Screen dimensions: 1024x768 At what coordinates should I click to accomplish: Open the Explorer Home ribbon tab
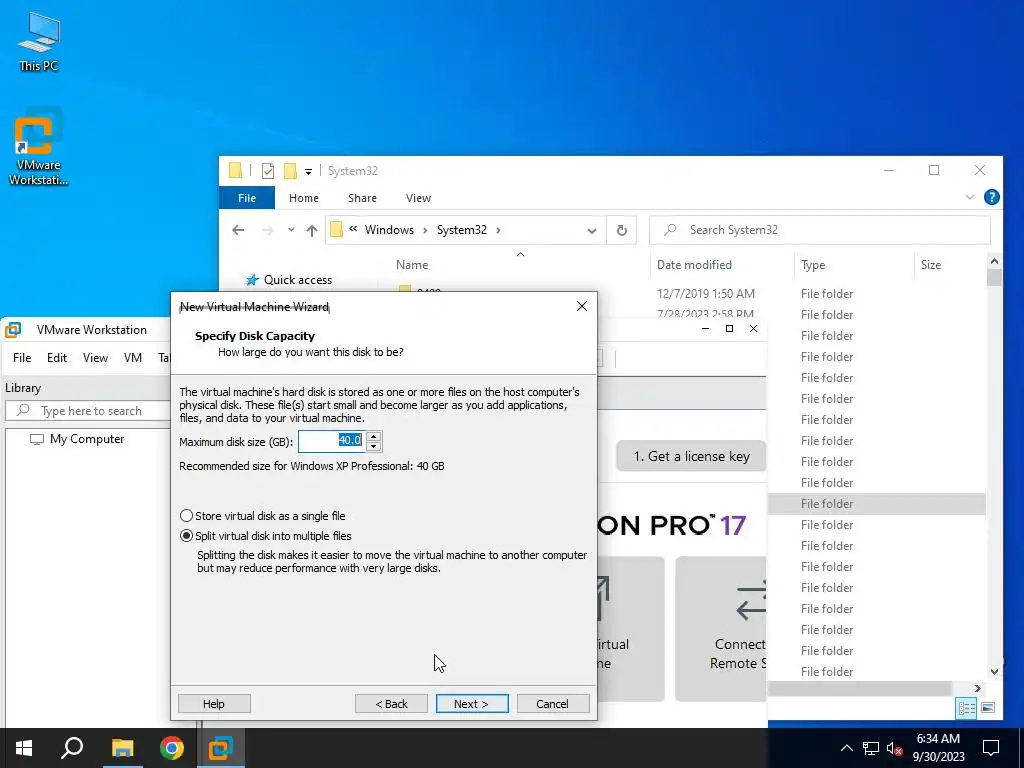304,198
